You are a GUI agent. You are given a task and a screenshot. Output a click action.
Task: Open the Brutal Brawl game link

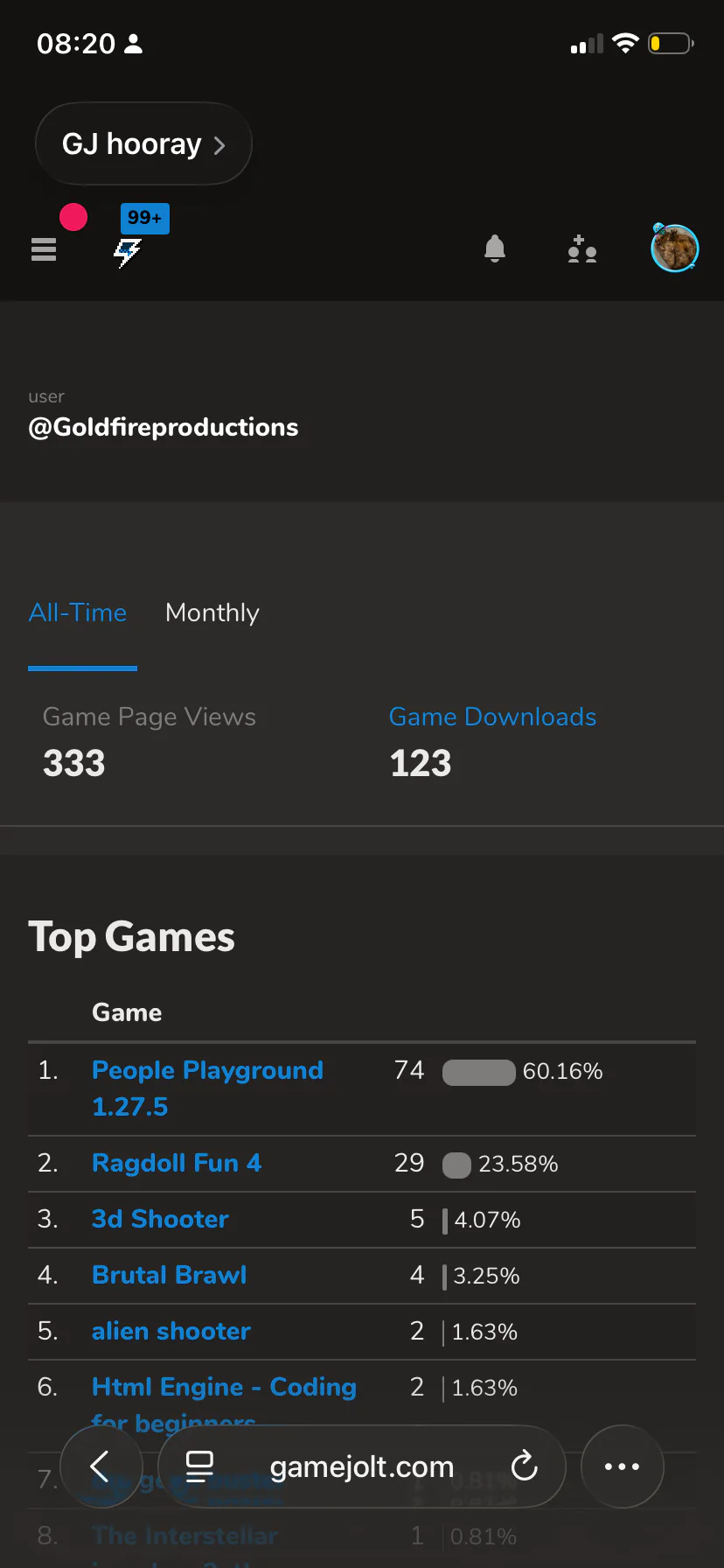(x=170, y=1275)
